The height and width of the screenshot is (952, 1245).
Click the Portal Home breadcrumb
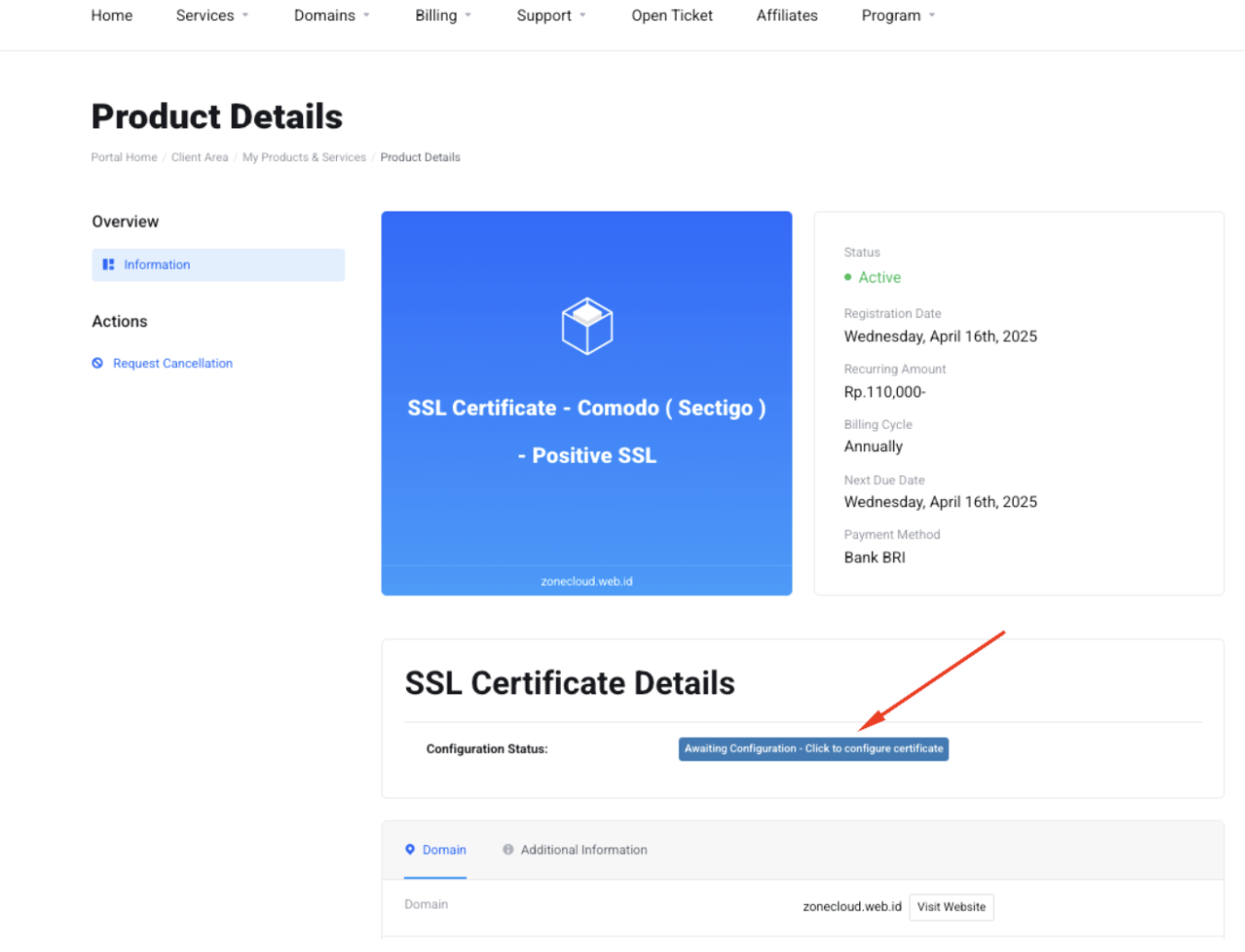tap(124, 157)
